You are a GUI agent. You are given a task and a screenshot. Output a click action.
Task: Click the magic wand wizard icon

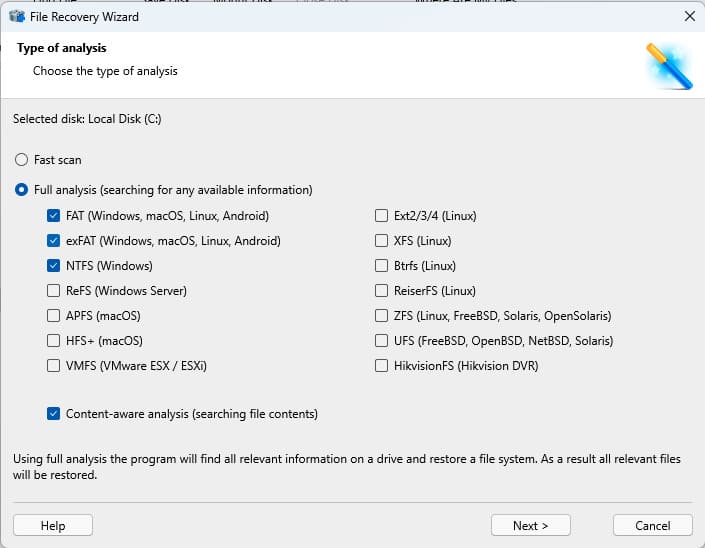tap(668, 66)
